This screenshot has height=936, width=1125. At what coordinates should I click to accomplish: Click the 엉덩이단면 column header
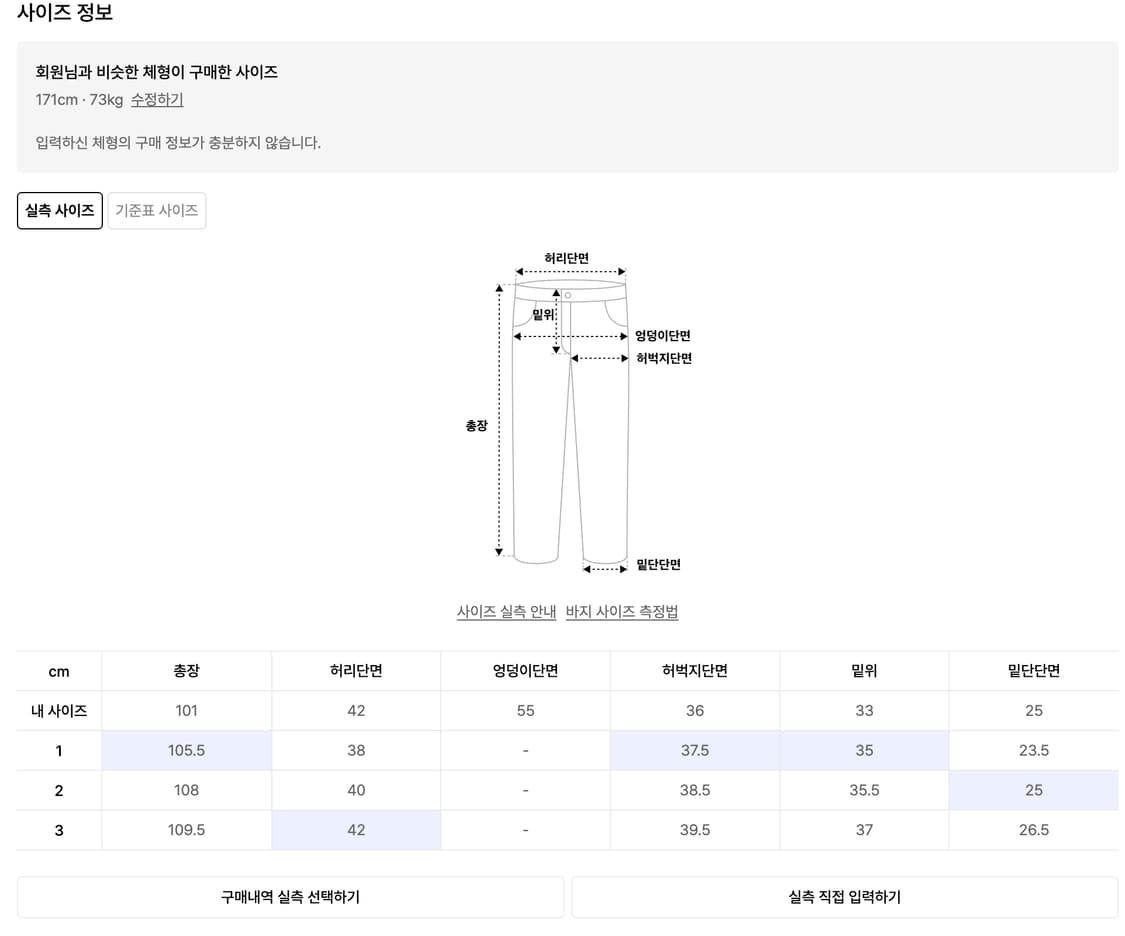tap(525, 671)
